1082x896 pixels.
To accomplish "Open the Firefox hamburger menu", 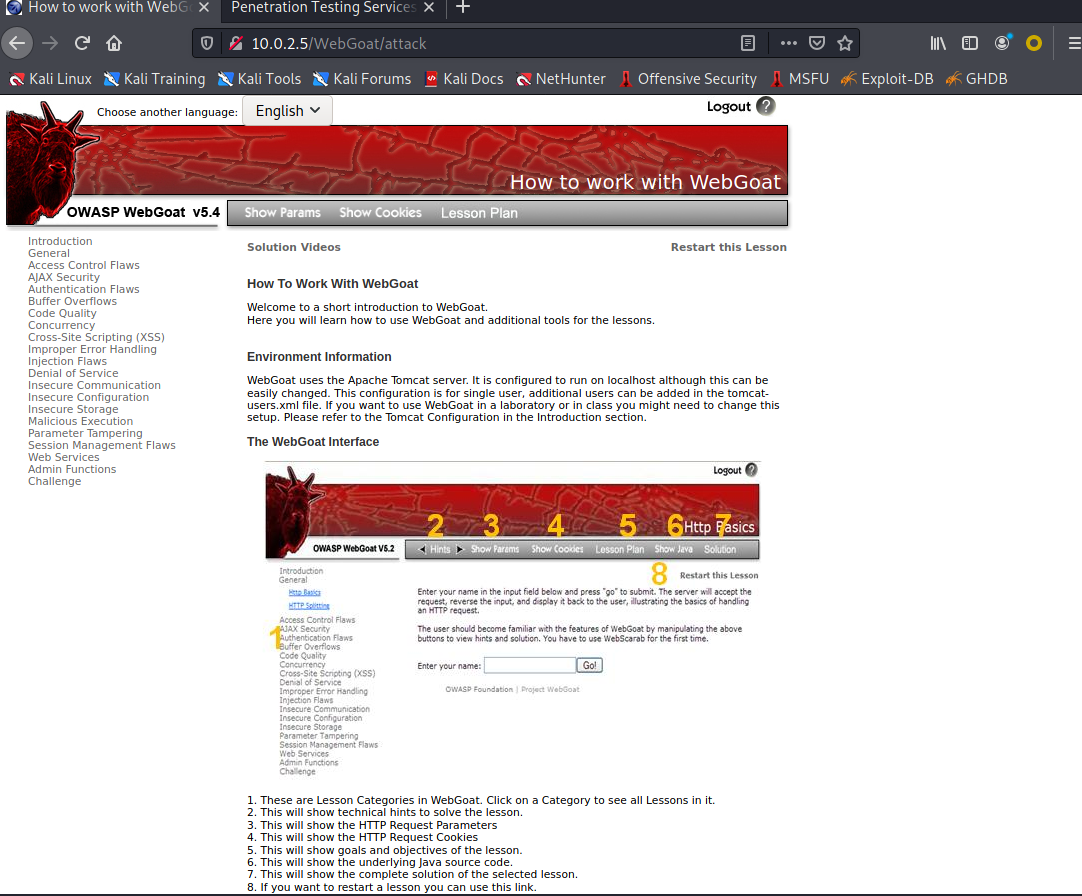I will (1074, 43).
